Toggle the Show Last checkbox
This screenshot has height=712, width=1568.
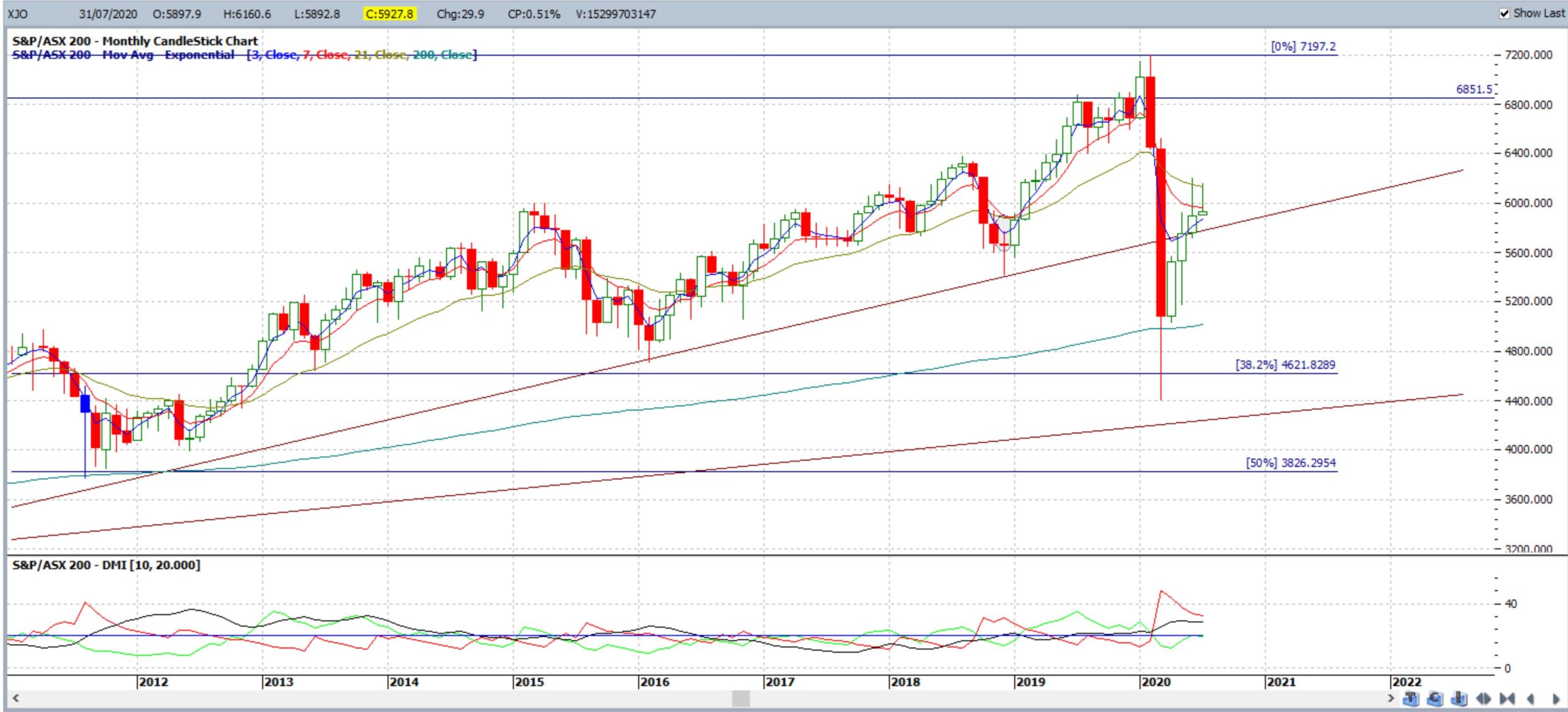pyautogui.click(x=1505, y=13)
